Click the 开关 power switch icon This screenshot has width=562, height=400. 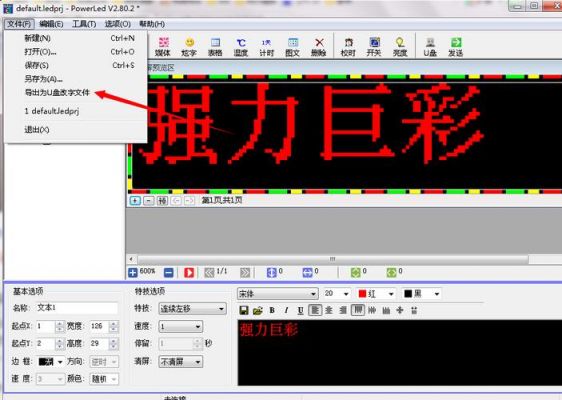374,47
